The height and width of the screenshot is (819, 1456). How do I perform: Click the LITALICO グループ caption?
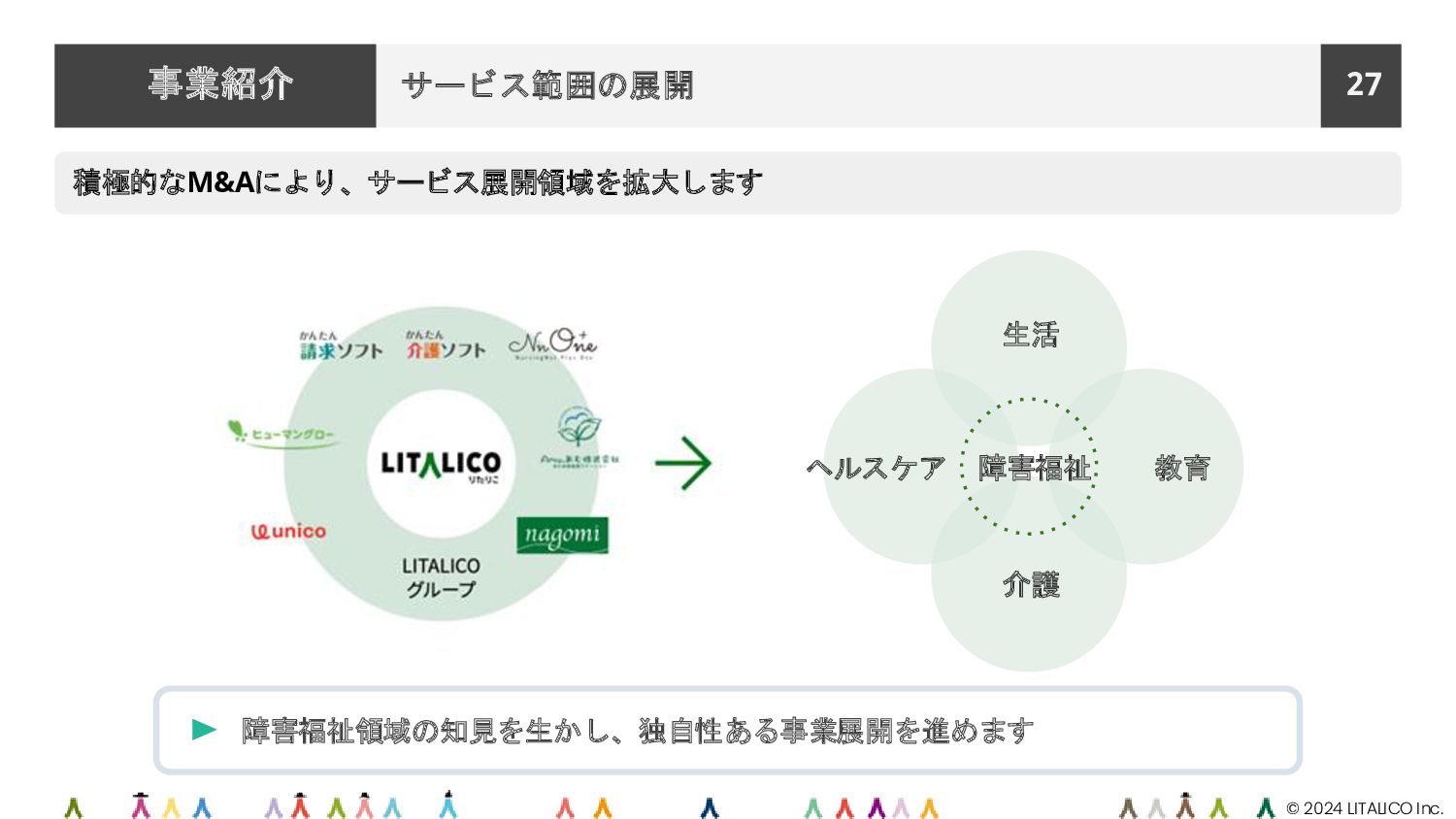tap(441, 576)
